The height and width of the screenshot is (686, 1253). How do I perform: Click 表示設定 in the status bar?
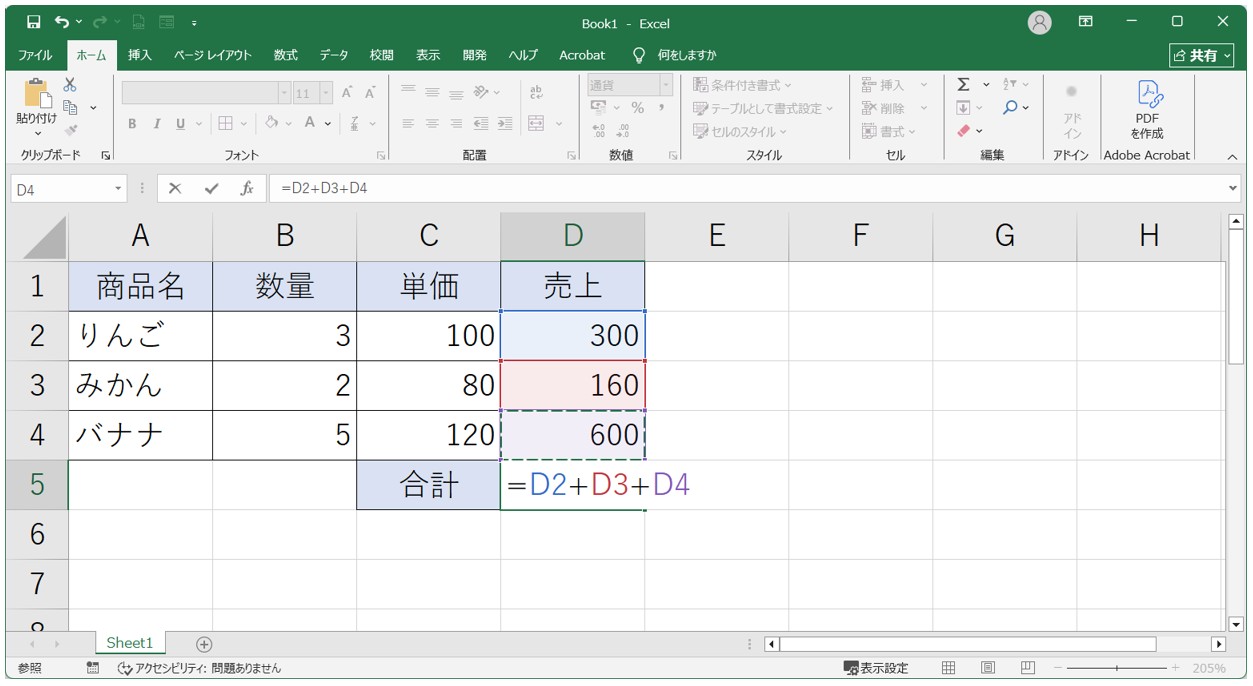pos(876,668)
